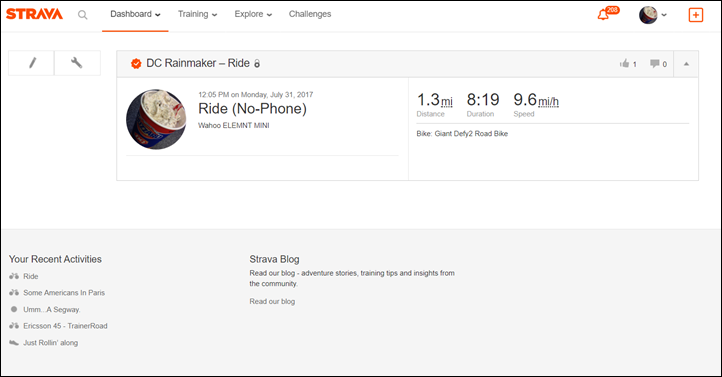
Task: Edit activity with the pencil icon
Action: point(32,63)
